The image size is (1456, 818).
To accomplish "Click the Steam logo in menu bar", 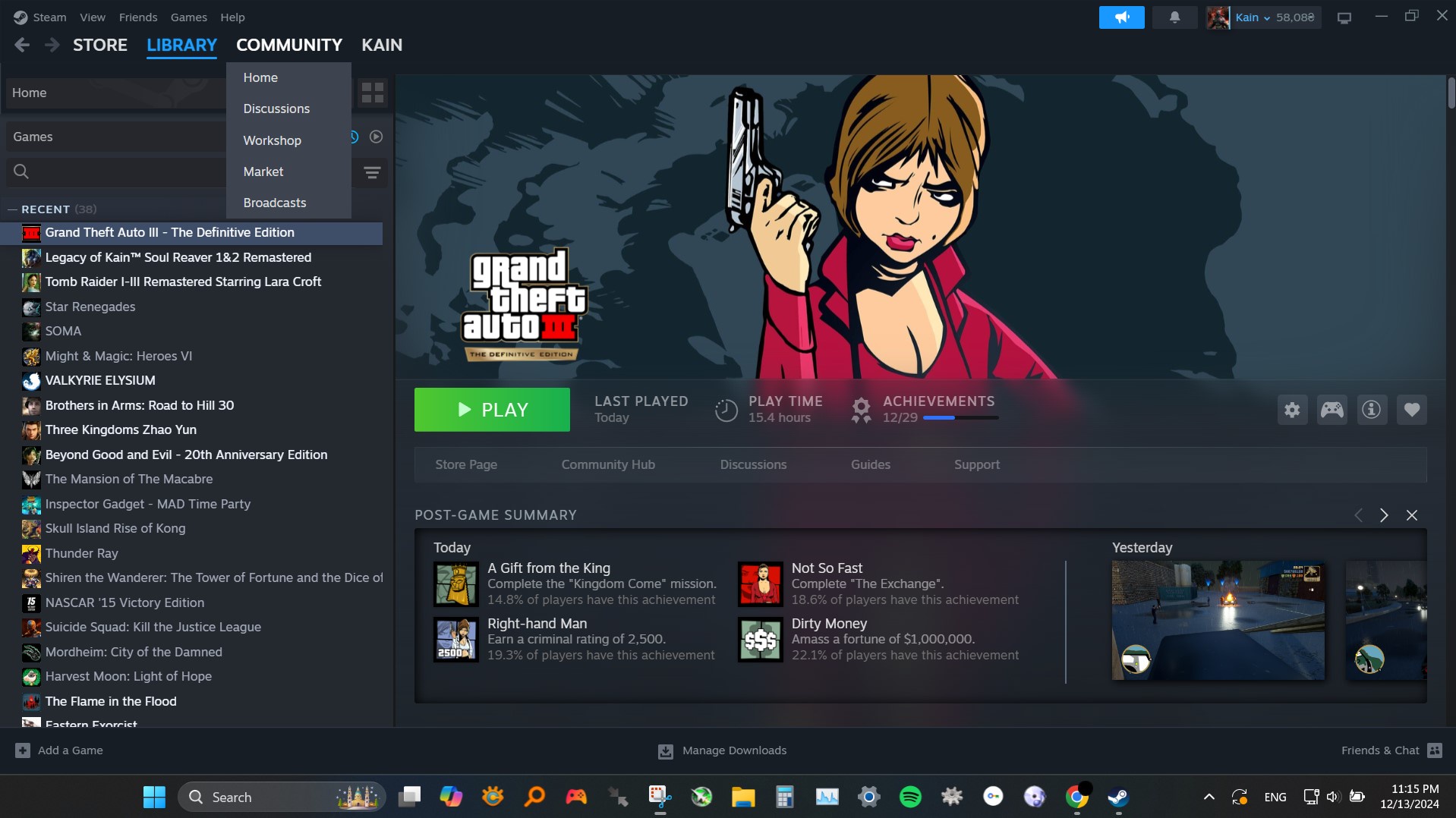I will pyautogui.click(x=20, y=17).
